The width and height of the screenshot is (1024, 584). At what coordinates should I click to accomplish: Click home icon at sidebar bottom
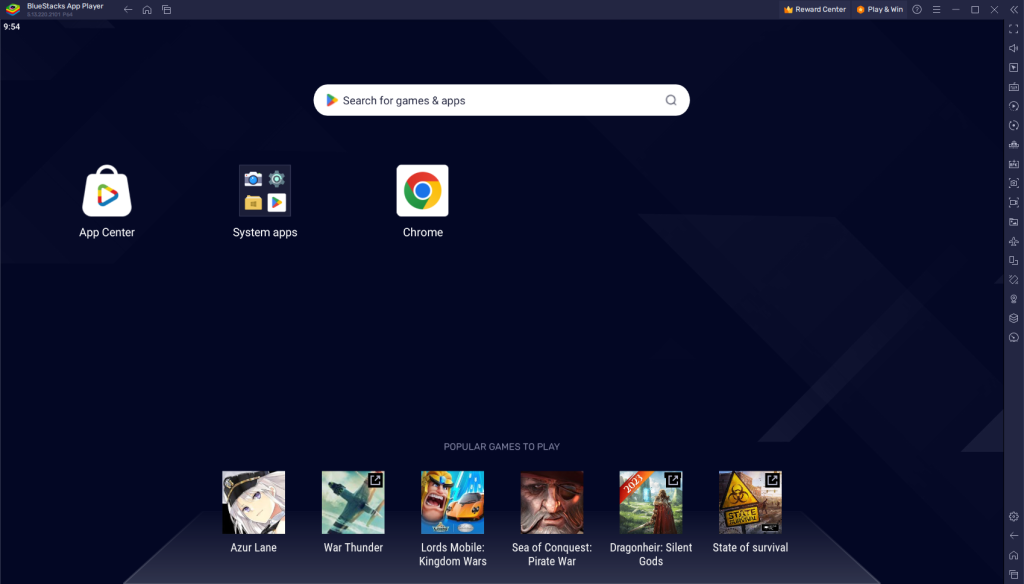1014,555
